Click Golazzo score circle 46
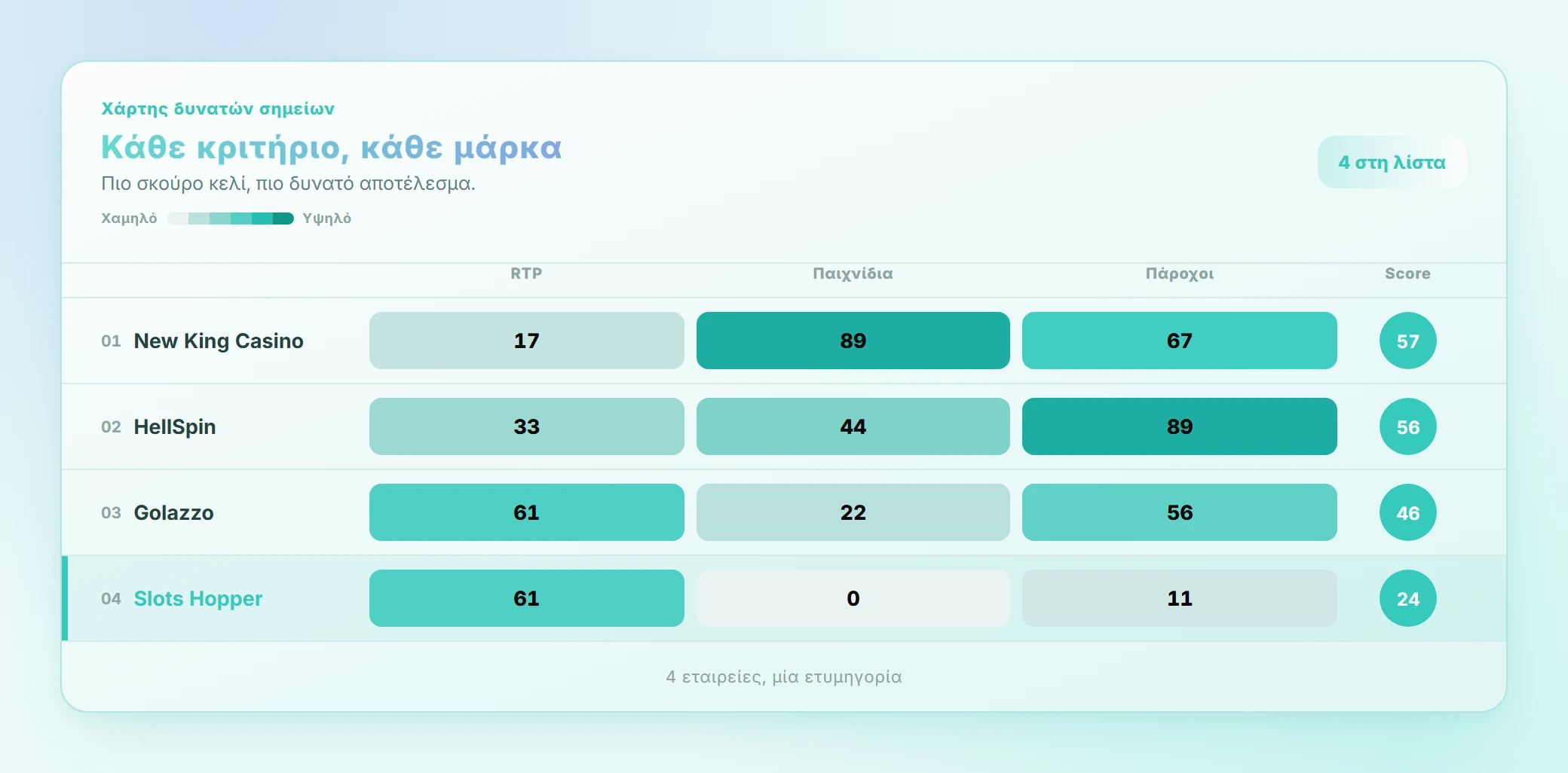The image size is (1568, 773). (1408, 512)
